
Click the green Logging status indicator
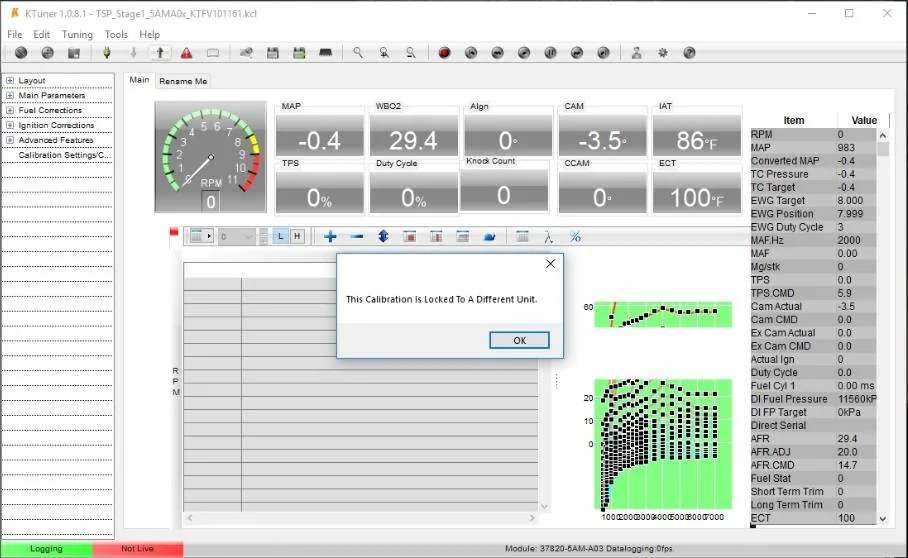[x=46, y=549]
